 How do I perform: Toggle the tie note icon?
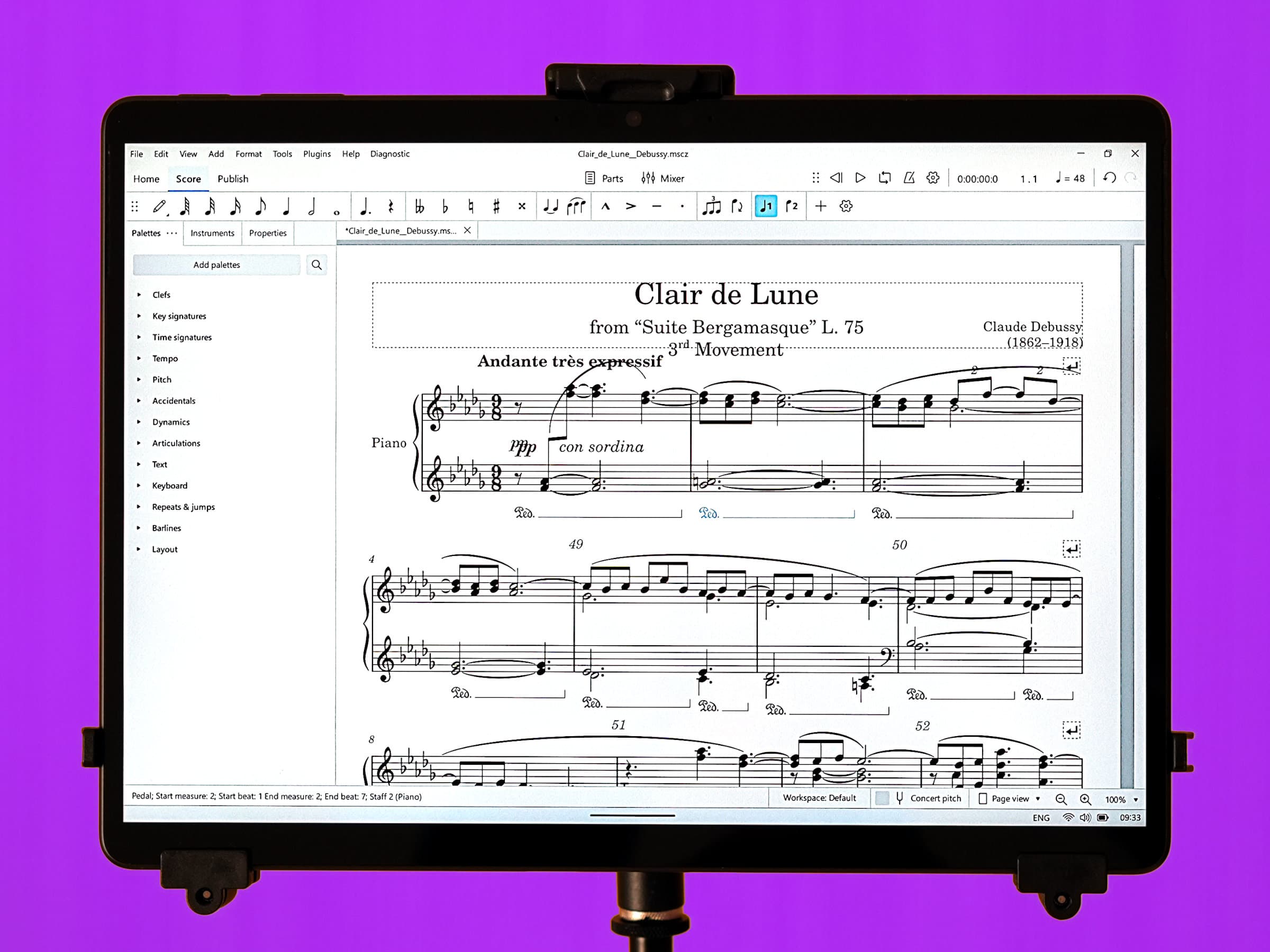coord(549,206)
